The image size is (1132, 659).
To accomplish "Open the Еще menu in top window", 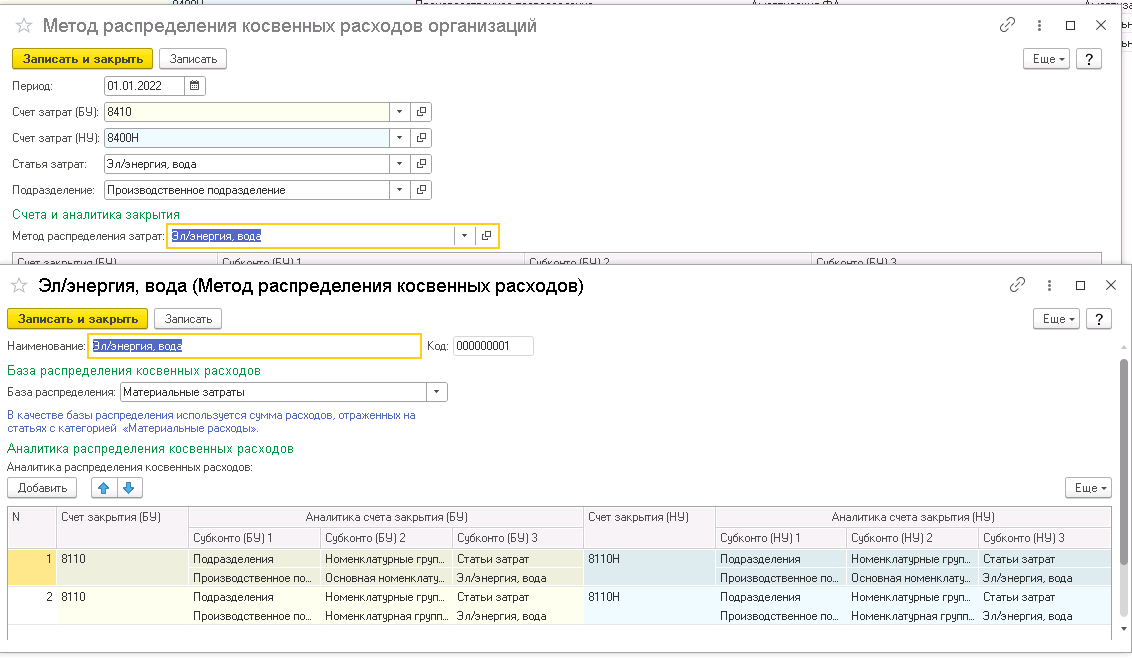I will pyautogui.click(x=1046, y=59).
